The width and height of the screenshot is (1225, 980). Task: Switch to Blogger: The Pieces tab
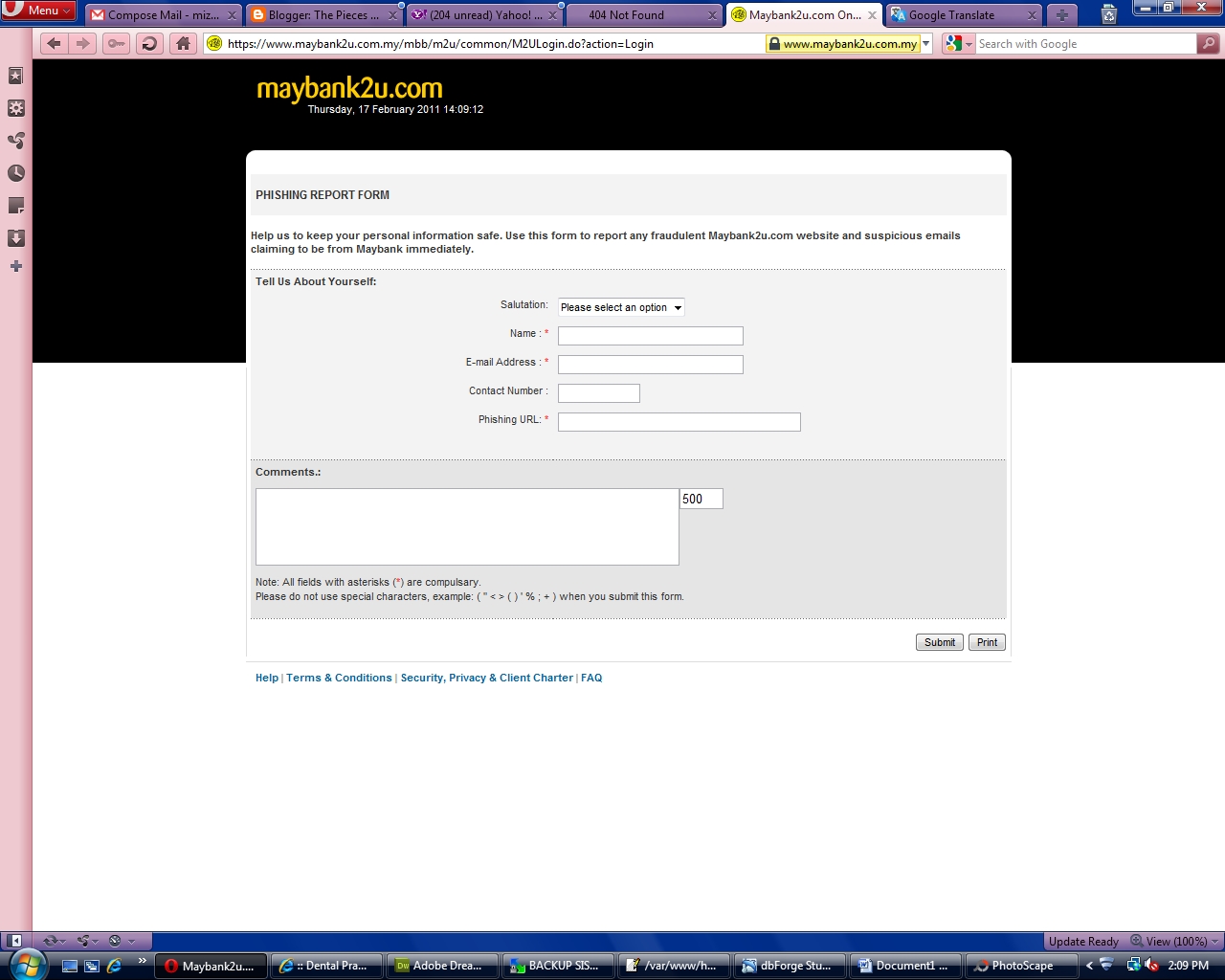pos(323,14)
